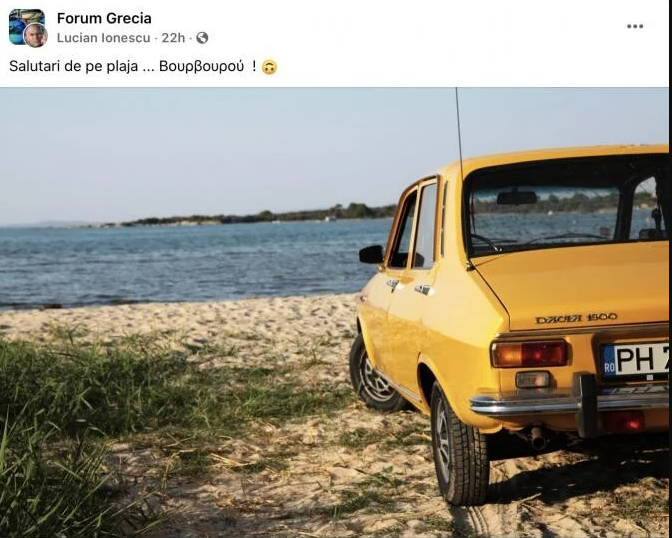Click the car's red tail light
The width and height of the screenshot is (672, 538).
pos(530,354)
